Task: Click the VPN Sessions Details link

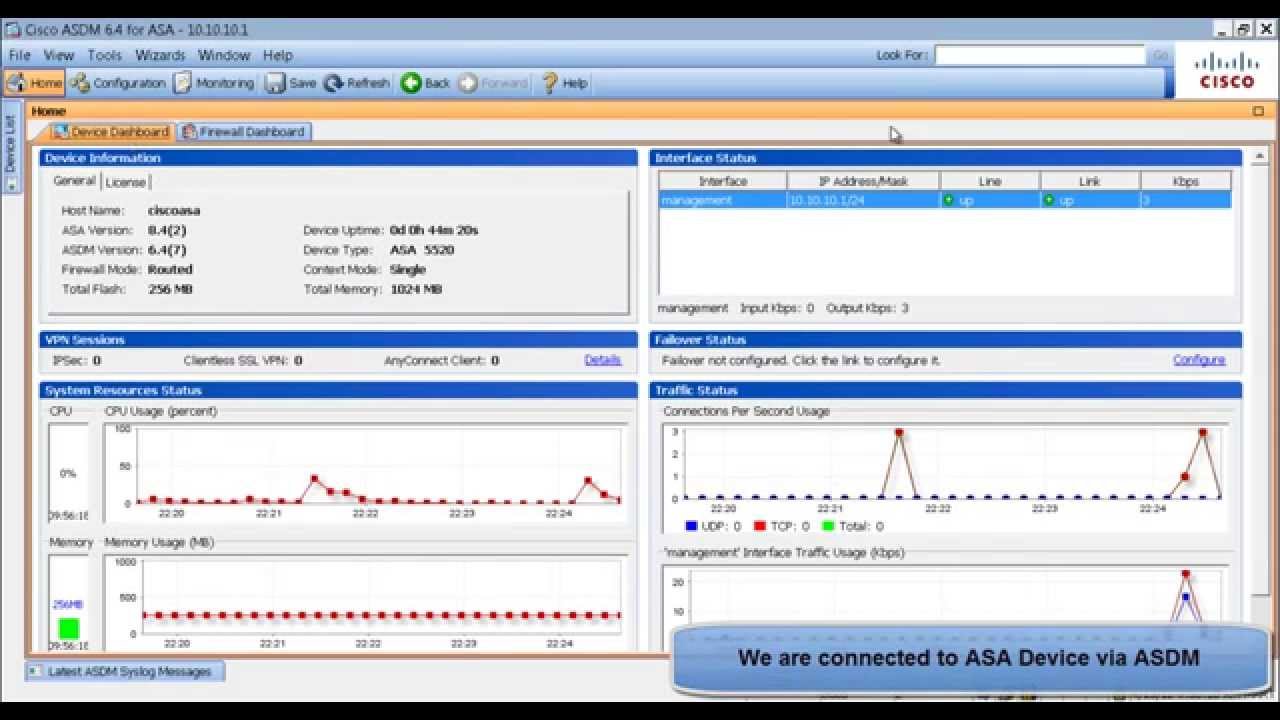Action: click(x=603, y=360)
